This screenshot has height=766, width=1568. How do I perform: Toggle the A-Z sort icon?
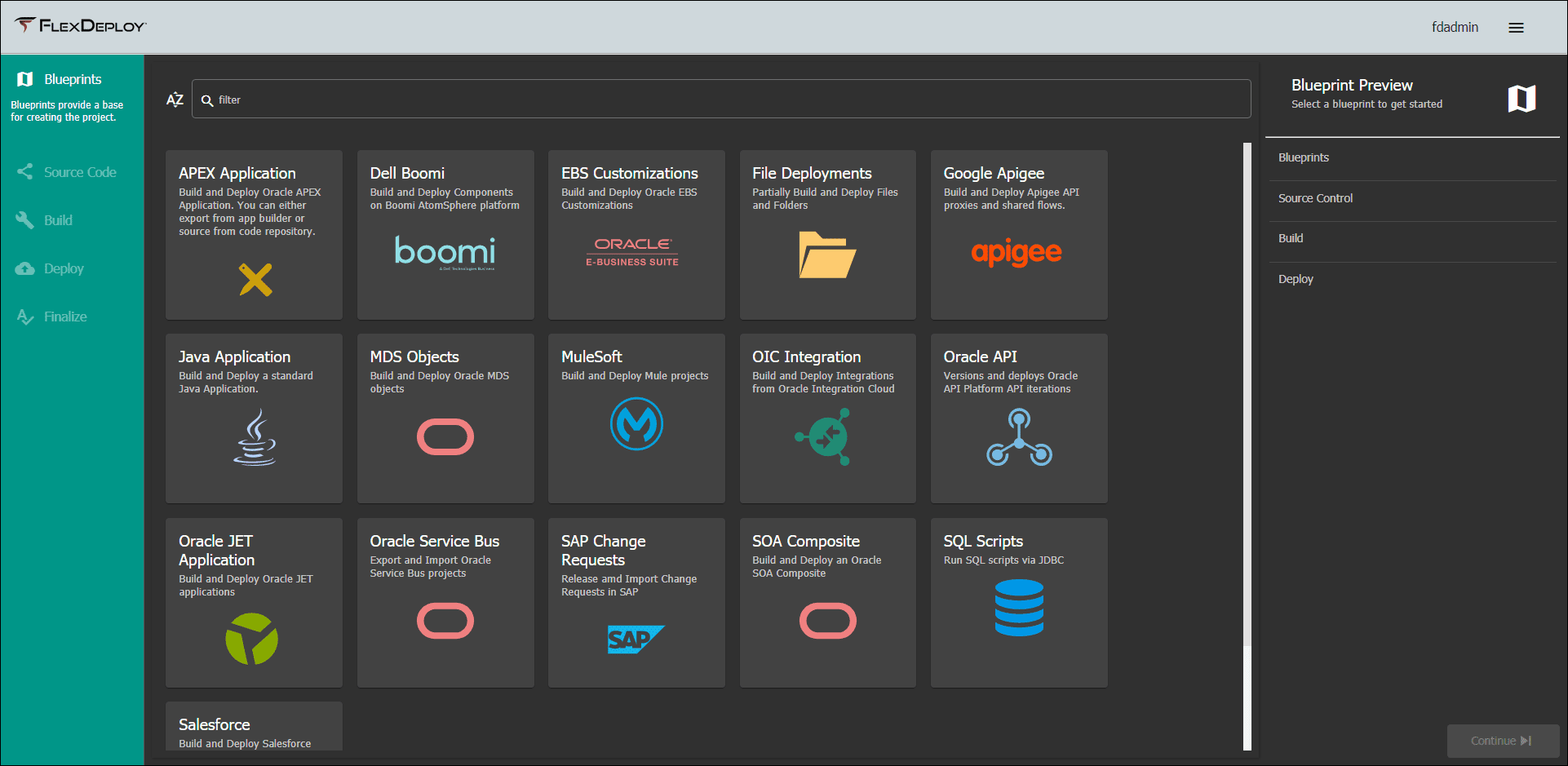(x=175, y=100)
